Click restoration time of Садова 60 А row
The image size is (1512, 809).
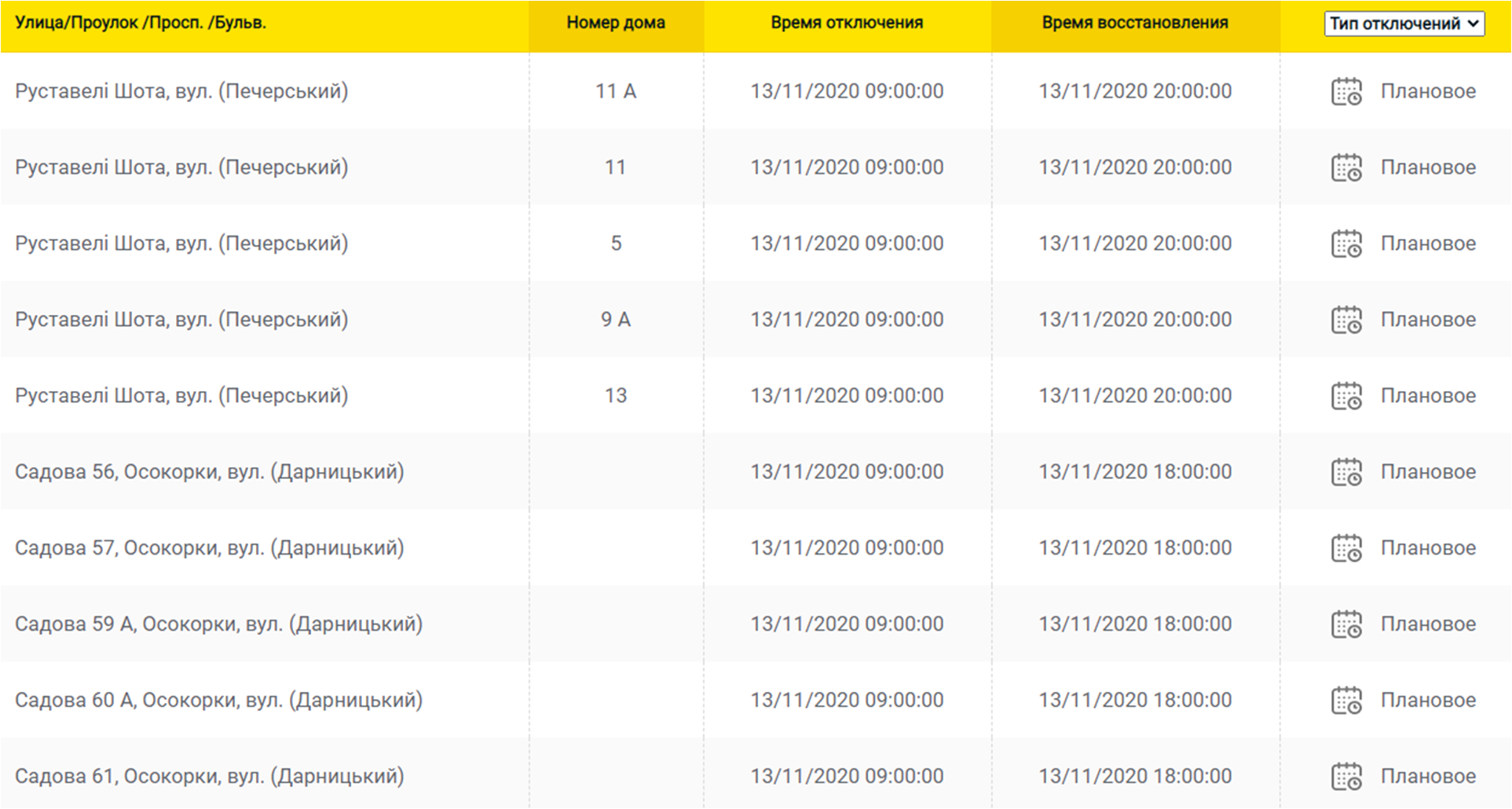tap(1135, 701)
